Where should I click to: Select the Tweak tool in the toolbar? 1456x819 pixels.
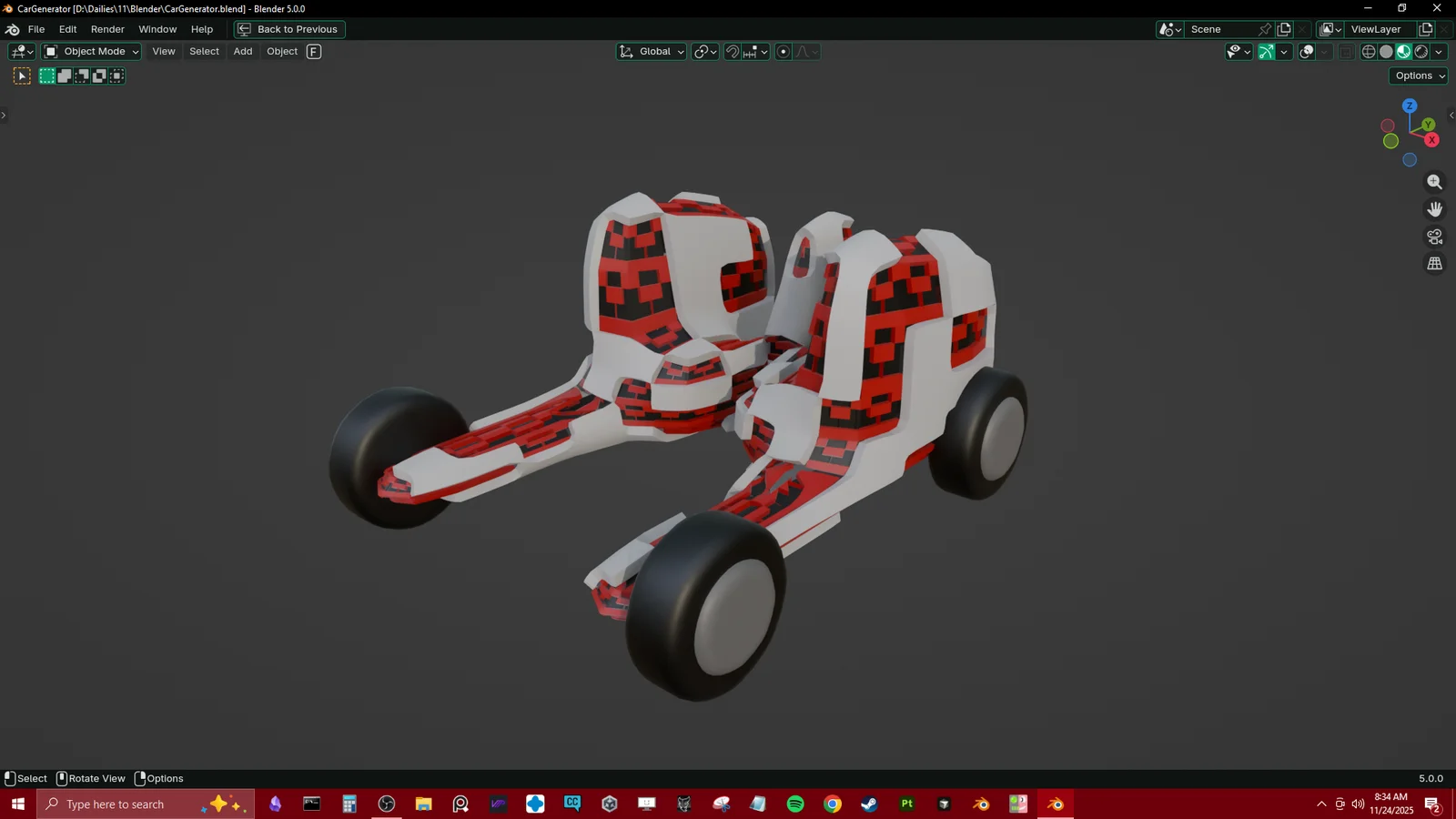tap(22, 76)
